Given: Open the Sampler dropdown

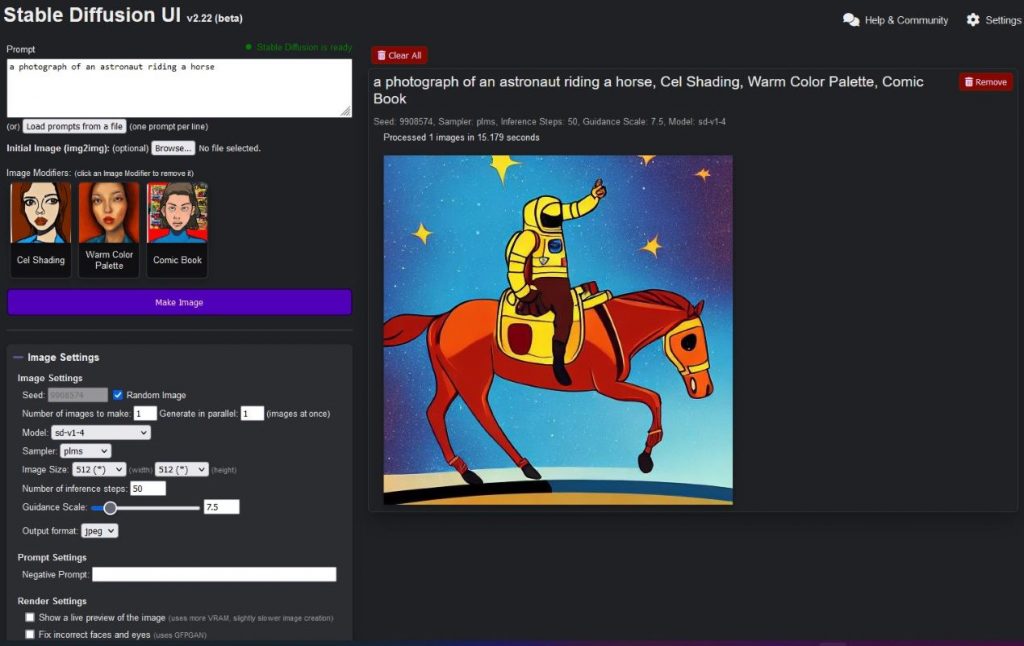Looking at the screenshot, I should pyautogui.click(x=85, y=450).
